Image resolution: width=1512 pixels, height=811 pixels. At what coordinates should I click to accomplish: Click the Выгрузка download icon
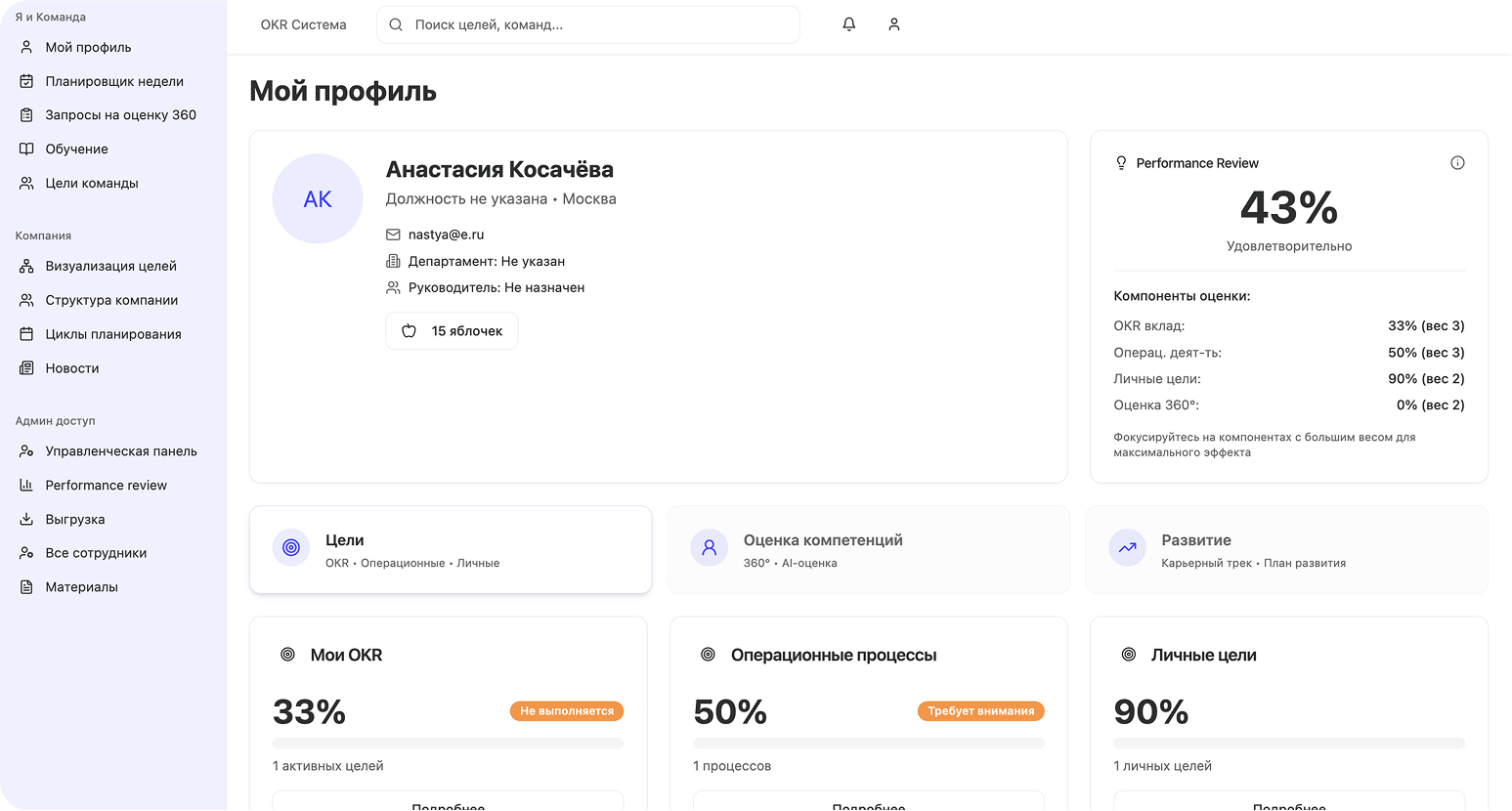point(26,519)
